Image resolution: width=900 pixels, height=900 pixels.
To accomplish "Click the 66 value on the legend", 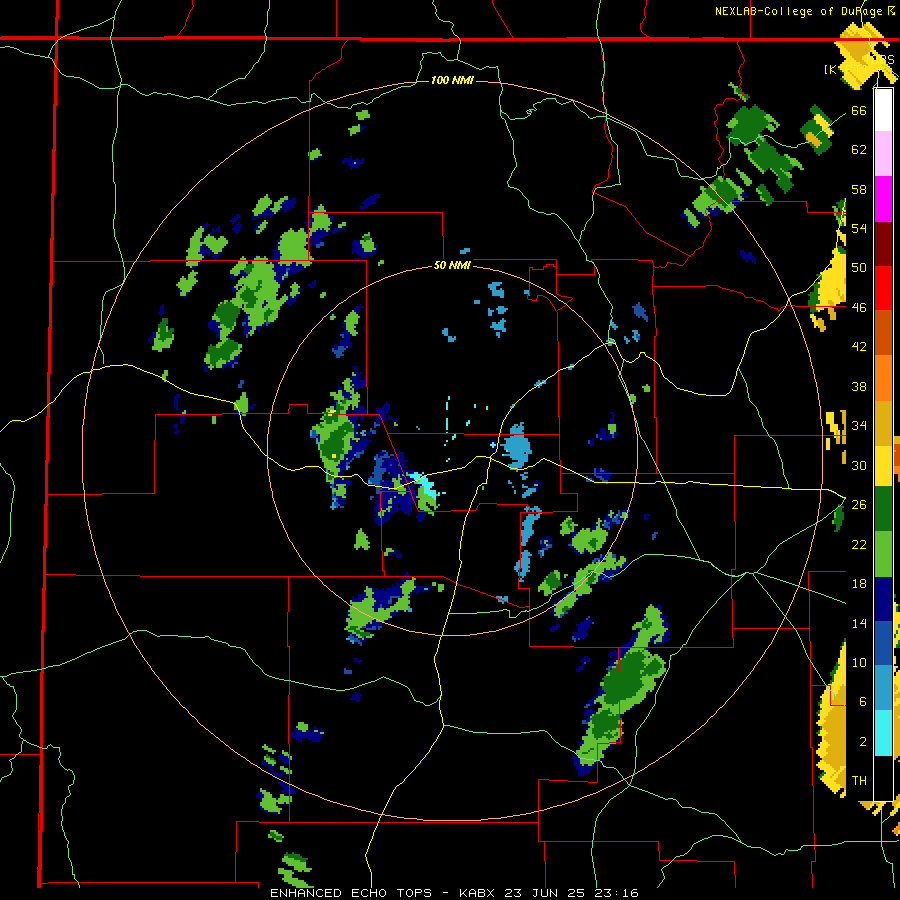I will pos(859,110).
